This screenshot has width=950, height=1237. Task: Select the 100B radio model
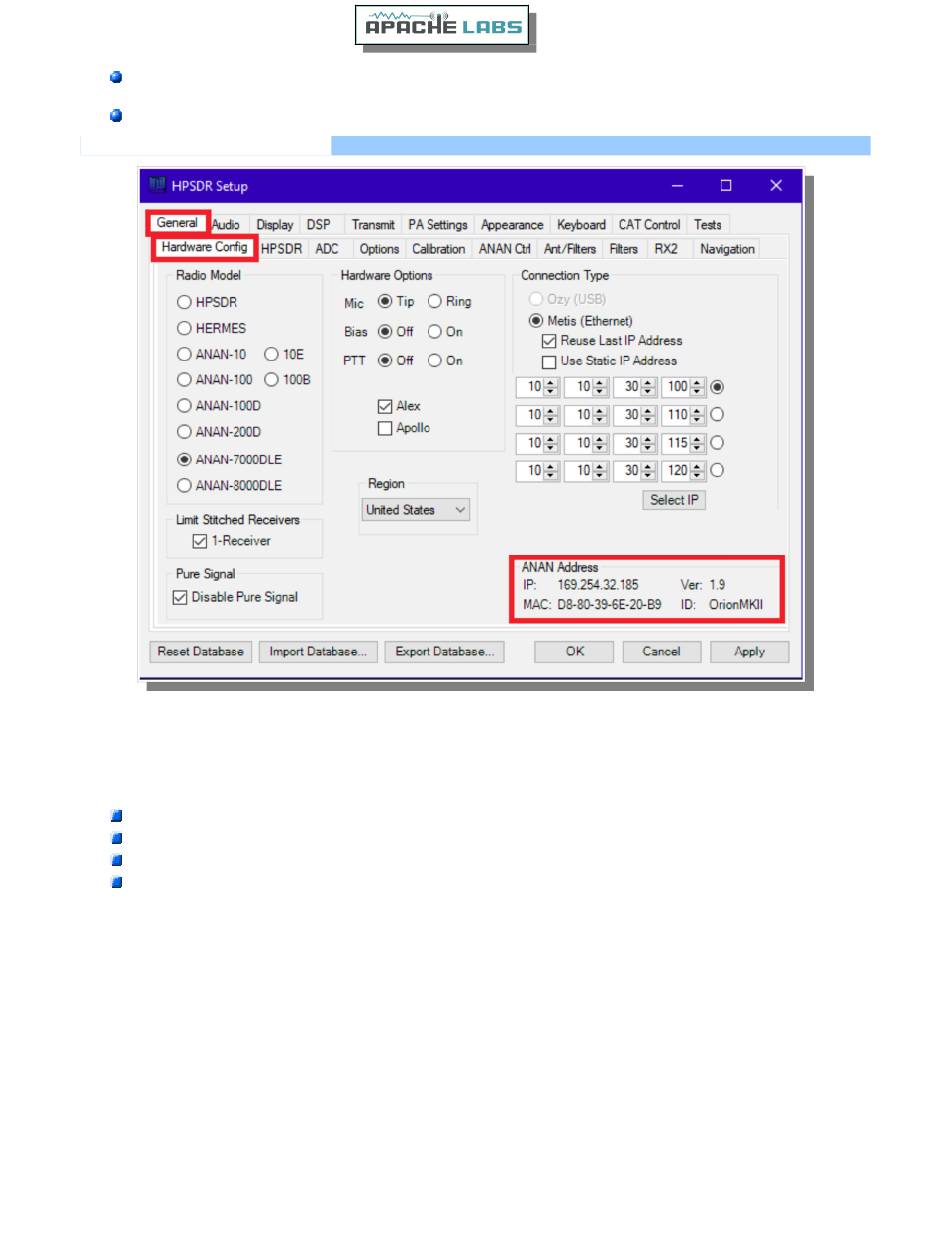tap(287, 380)
